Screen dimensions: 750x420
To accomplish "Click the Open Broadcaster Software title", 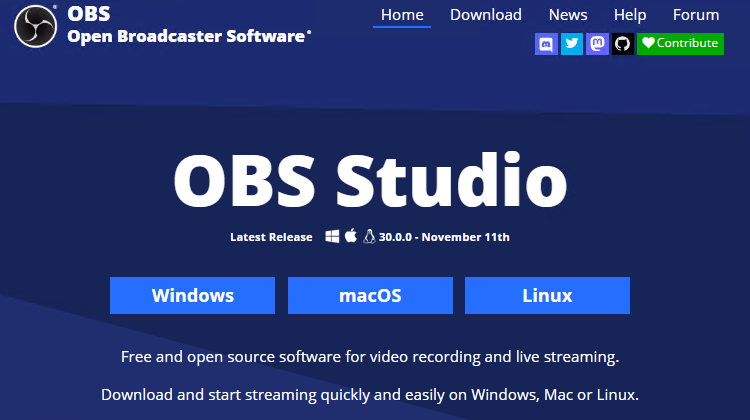I will click(189, 36).
